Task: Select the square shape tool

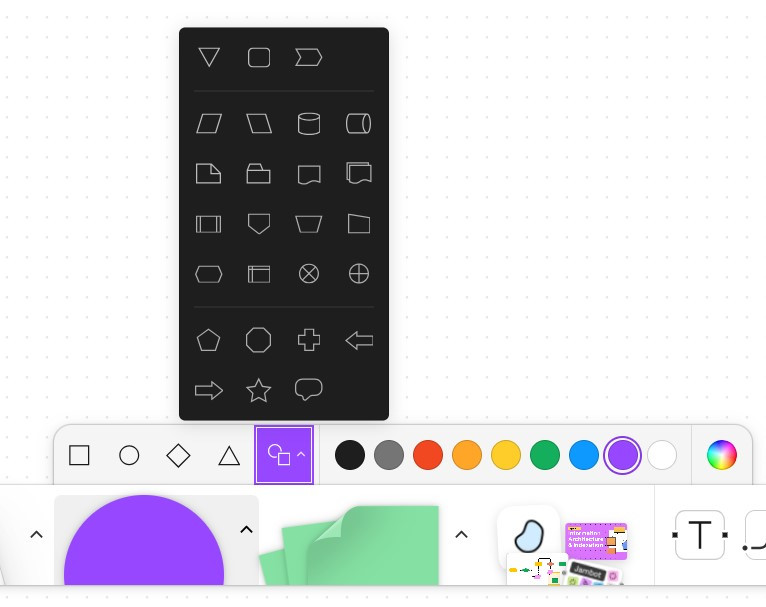Action: [79, 455]
